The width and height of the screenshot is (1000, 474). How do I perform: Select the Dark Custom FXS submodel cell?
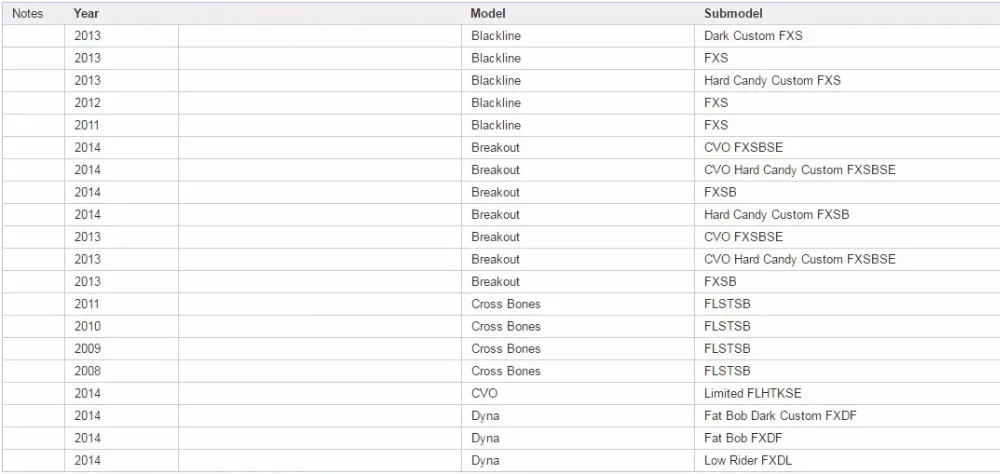[847, 36]
